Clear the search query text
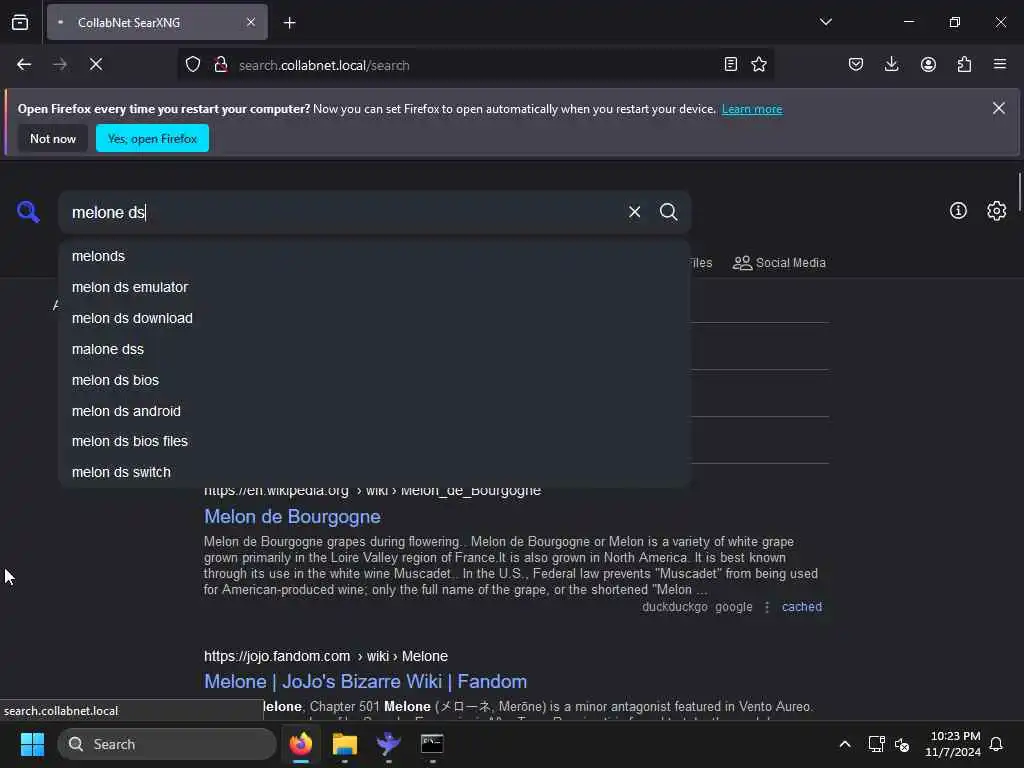 click(634, 212)
